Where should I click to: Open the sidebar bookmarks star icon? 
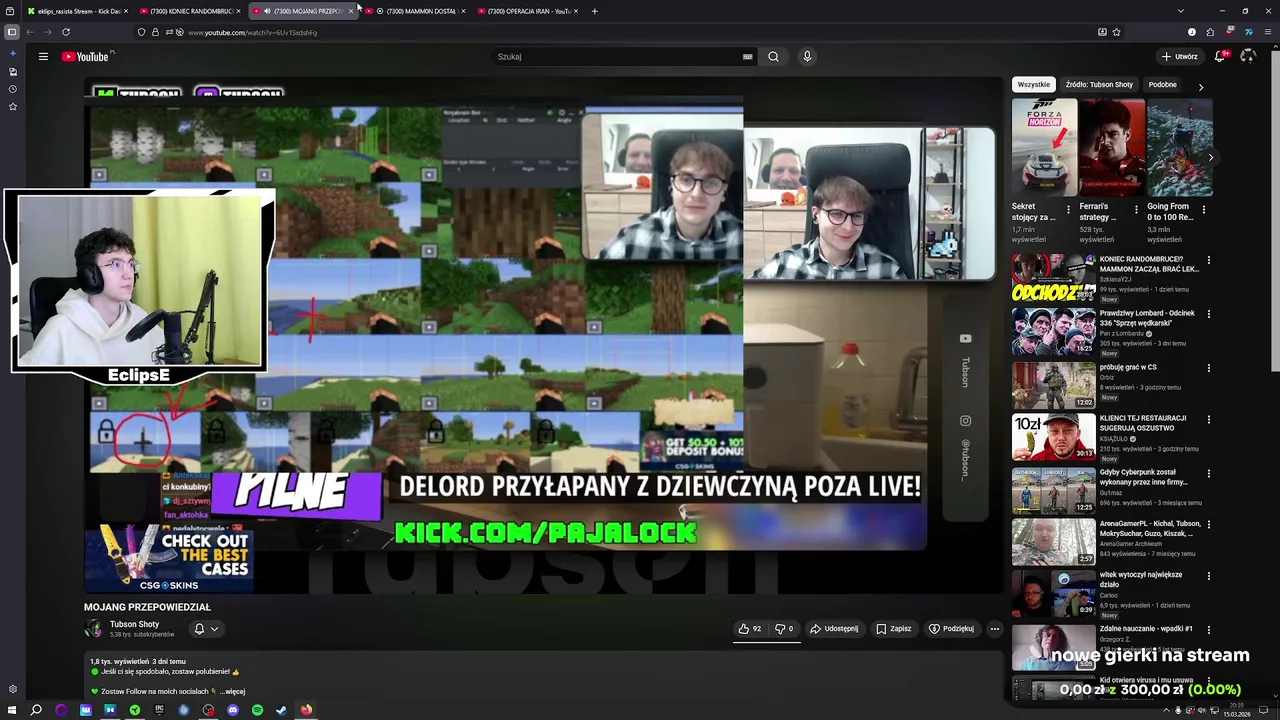(x=12, y=106)
